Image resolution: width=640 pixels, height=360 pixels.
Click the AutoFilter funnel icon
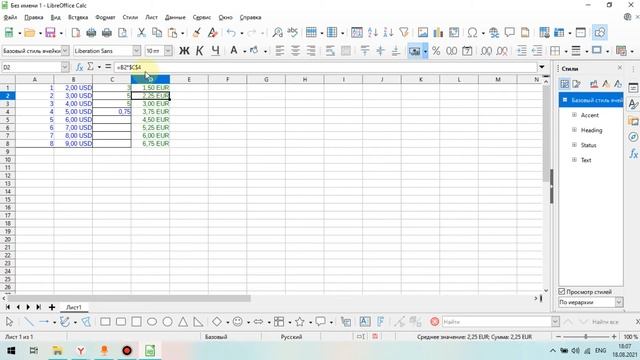404,33
